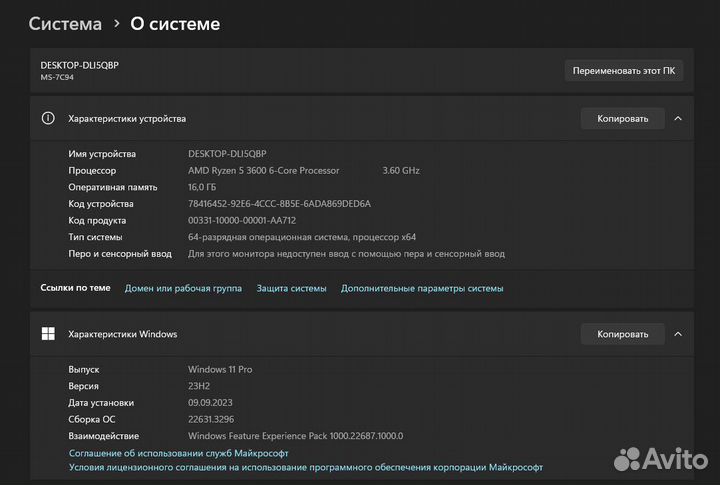Click pen and touch unavailable message

pos(346,254)
